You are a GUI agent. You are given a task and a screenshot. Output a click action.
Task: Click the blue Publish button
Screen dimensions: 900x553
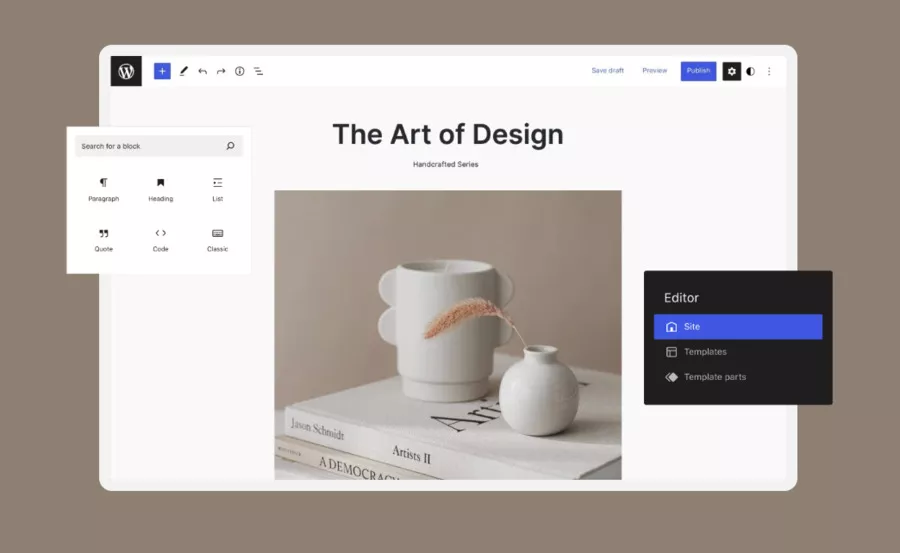click(699, 71)
